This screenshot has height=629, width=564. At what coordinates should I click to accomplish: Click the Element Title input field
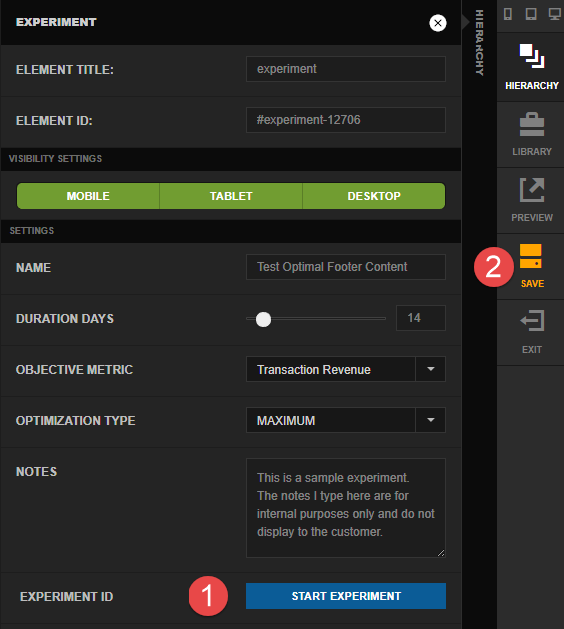point(346,69)
